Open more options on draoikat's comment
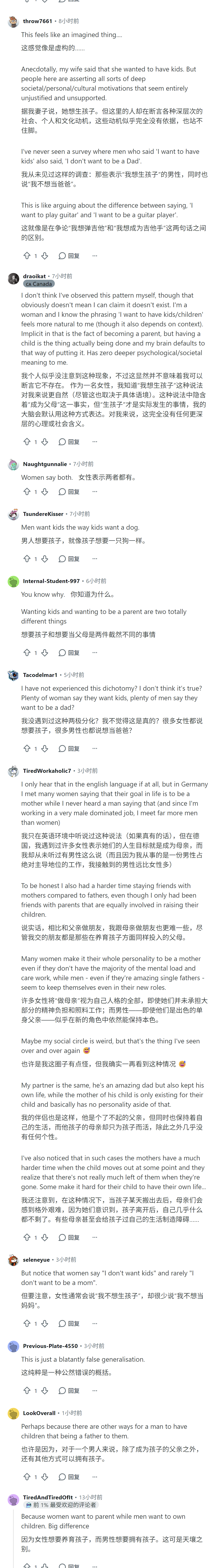Screen dimensions: 214x1568 coord(95,441)
